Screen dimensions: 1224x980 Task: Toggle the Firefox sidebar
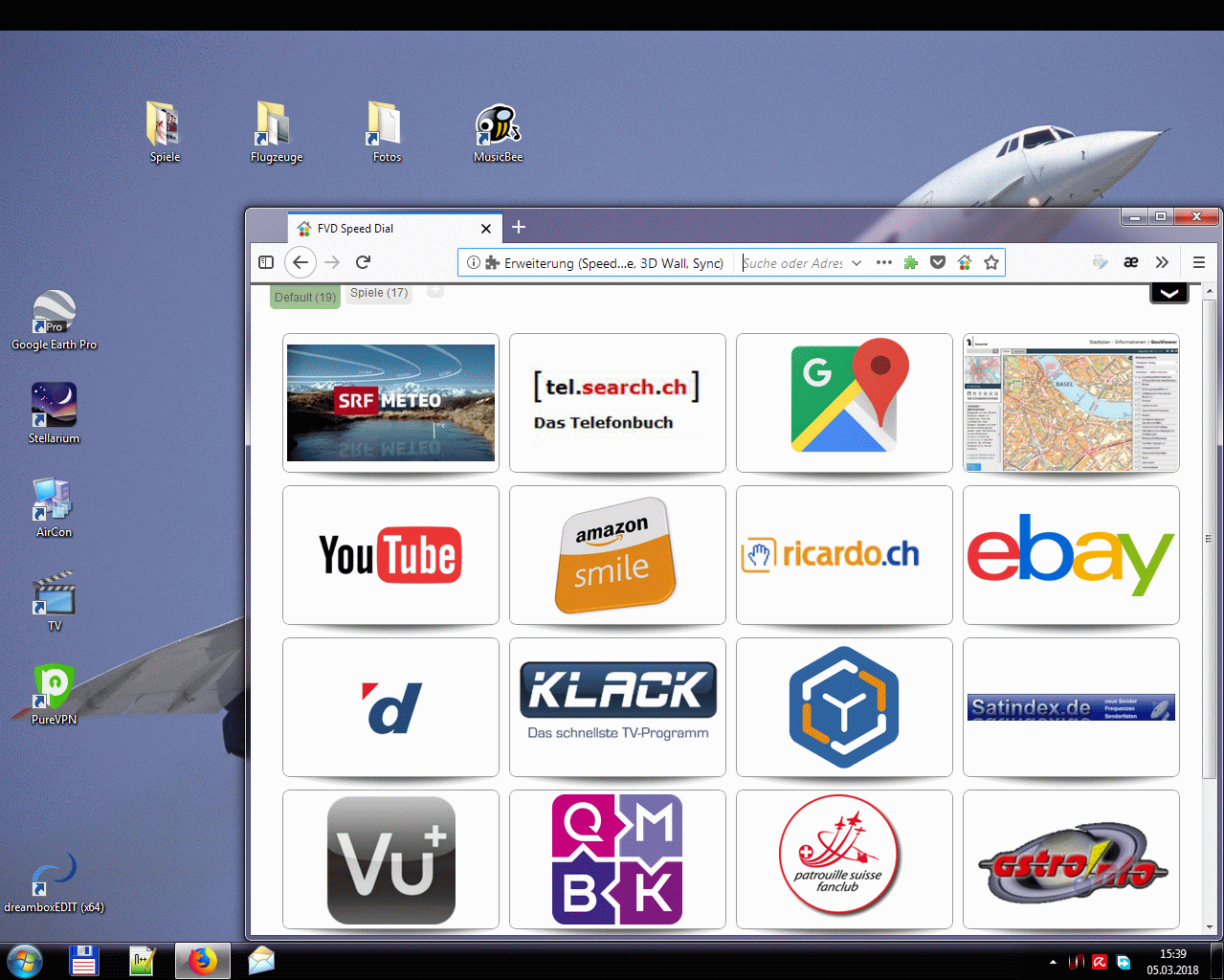pos(267,262)
